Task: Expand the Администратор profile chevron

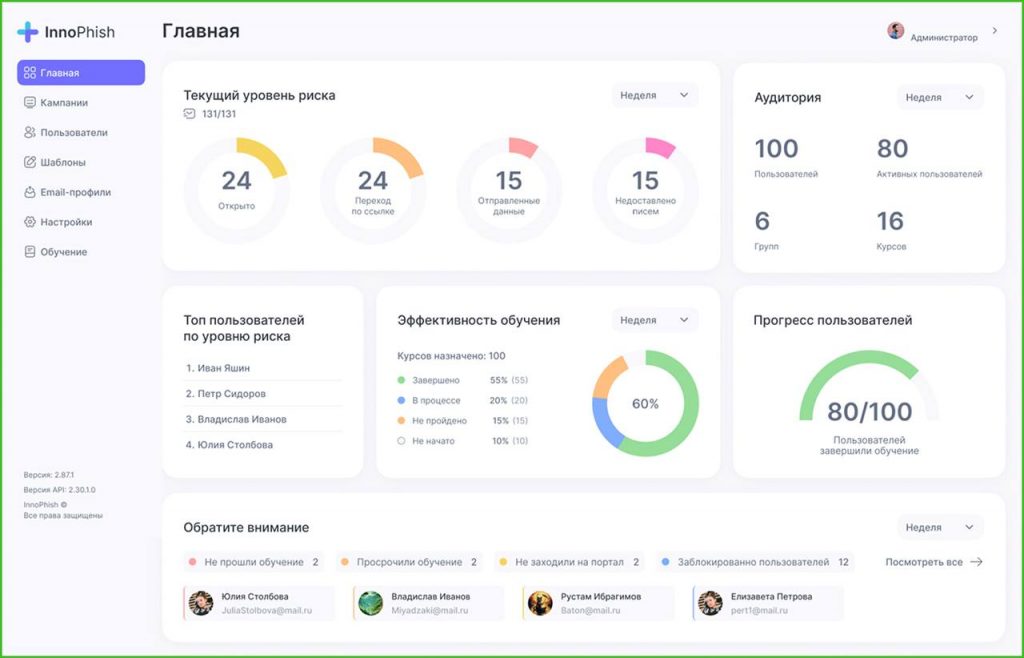Action: [x=994, y=31]
